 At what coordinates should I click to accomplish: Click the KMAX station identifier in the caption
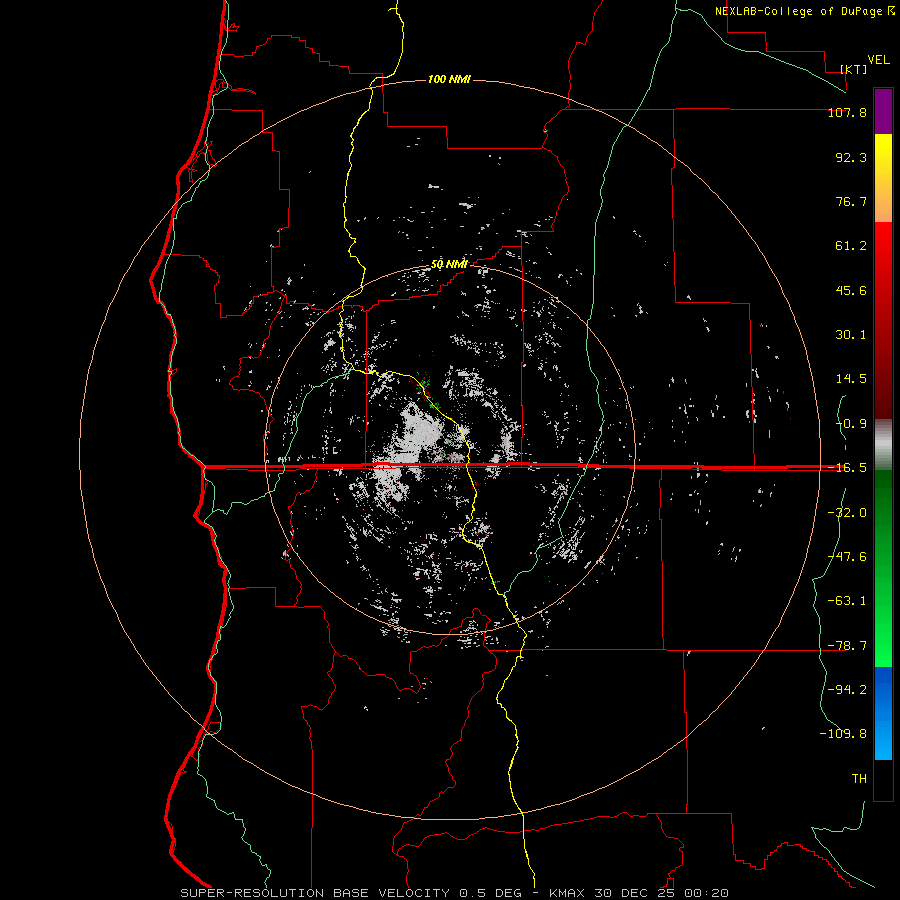(567, 893)
